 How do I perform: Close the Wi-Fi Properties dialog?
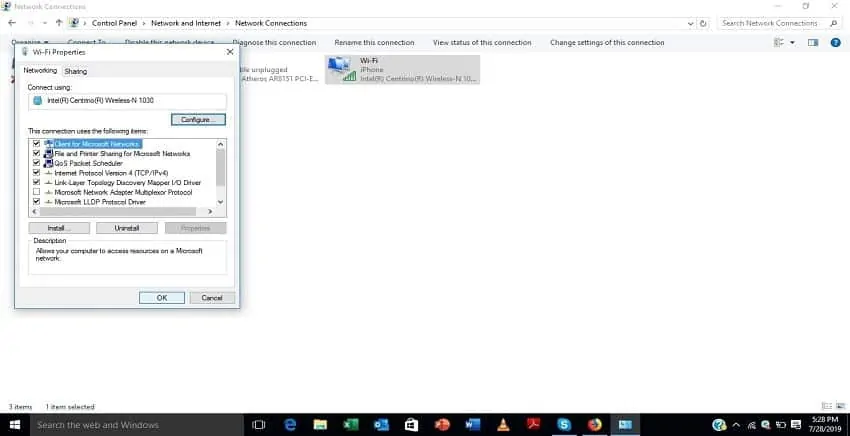coord(230,52)
